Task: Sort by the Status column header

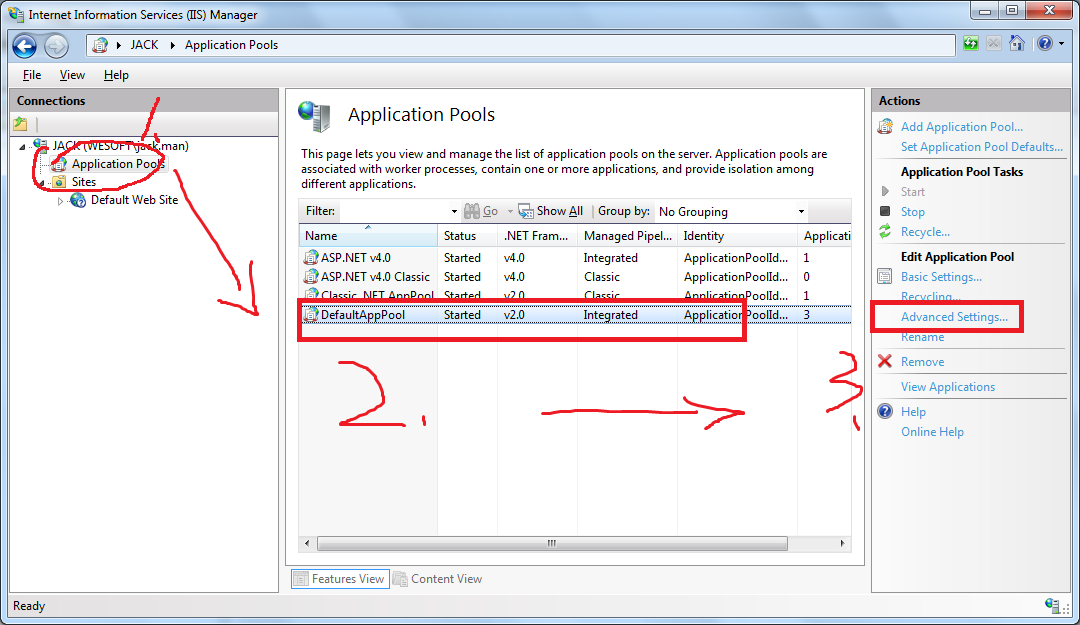Action: coord(468,236)
